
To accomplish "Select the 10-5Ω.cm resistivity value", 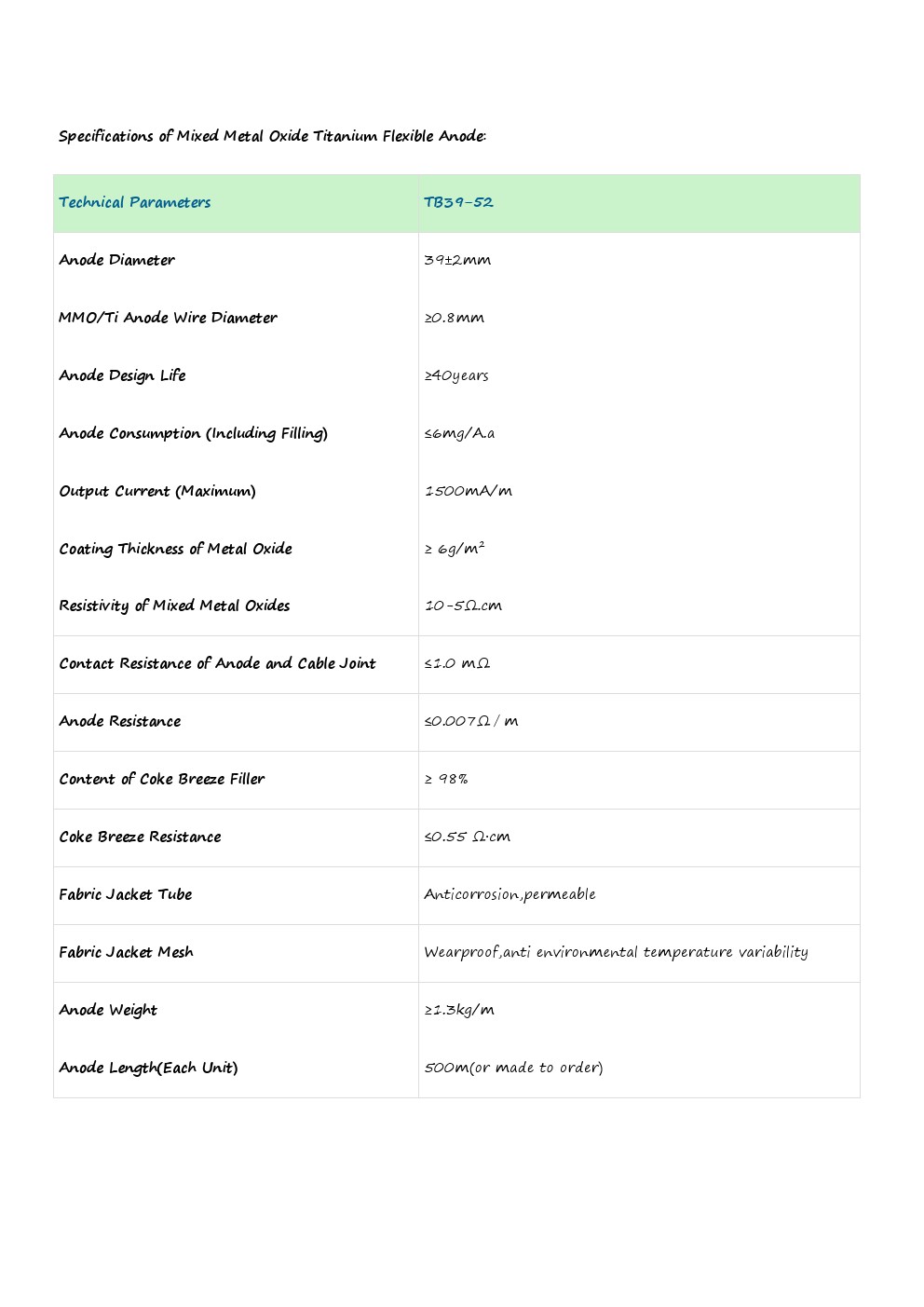I will click(x=463, y=606).
